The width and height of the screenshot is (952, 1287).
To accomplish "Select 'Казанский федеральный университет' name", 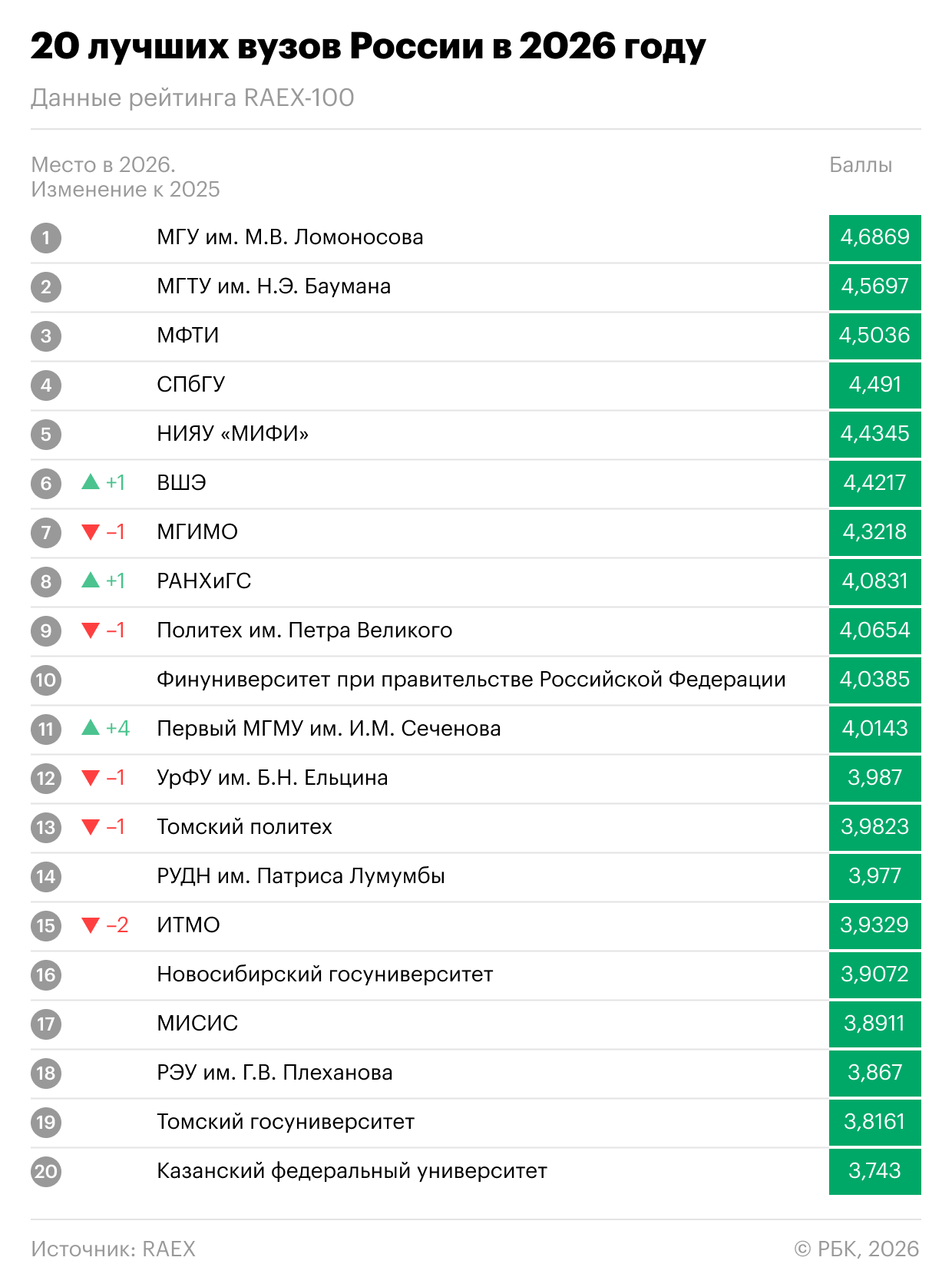I will click(x=352, y=1171).
